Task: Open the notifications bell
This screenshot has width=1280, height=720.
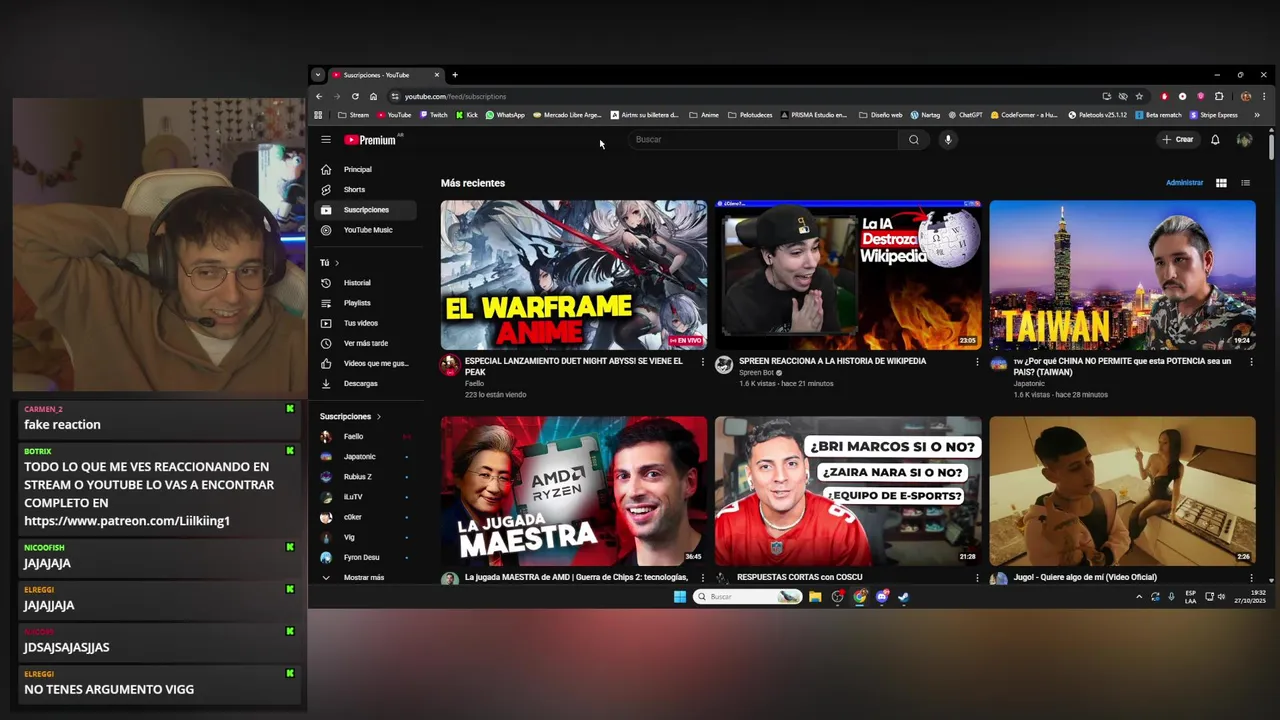Action: click(1215, 140)
